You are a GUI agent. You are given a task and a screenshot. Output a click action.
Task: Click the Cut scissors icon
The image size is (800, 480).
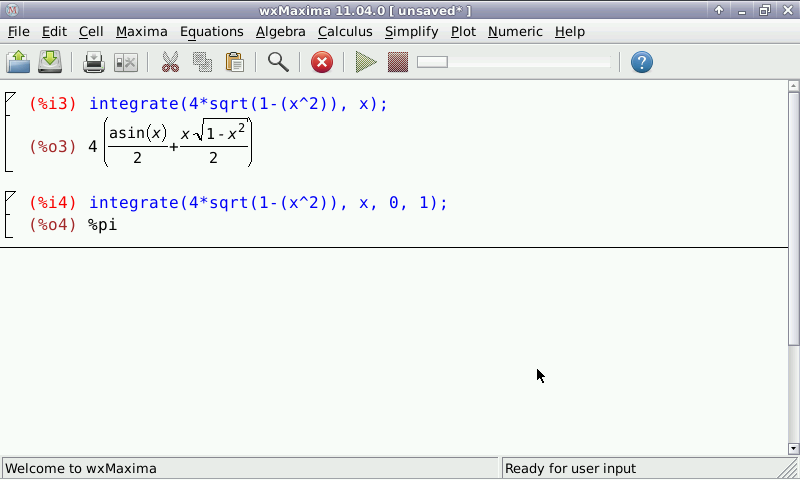(x=170, y=63)
